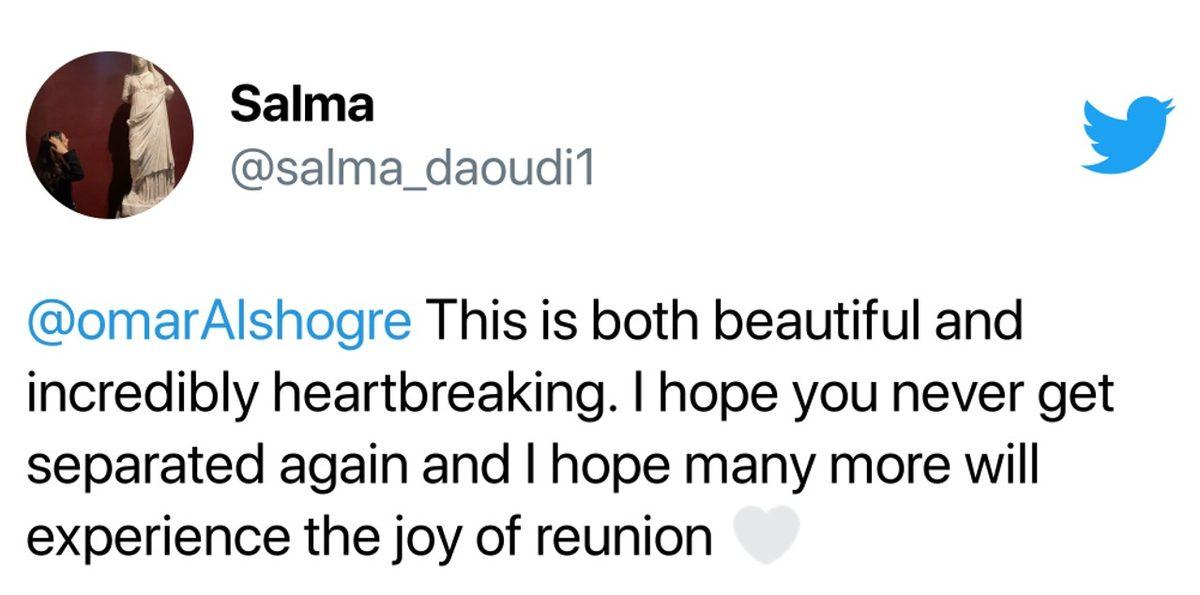Click the word "never" in the tweet
Screen dimensions: 1200x595
(x=938, y=397)
